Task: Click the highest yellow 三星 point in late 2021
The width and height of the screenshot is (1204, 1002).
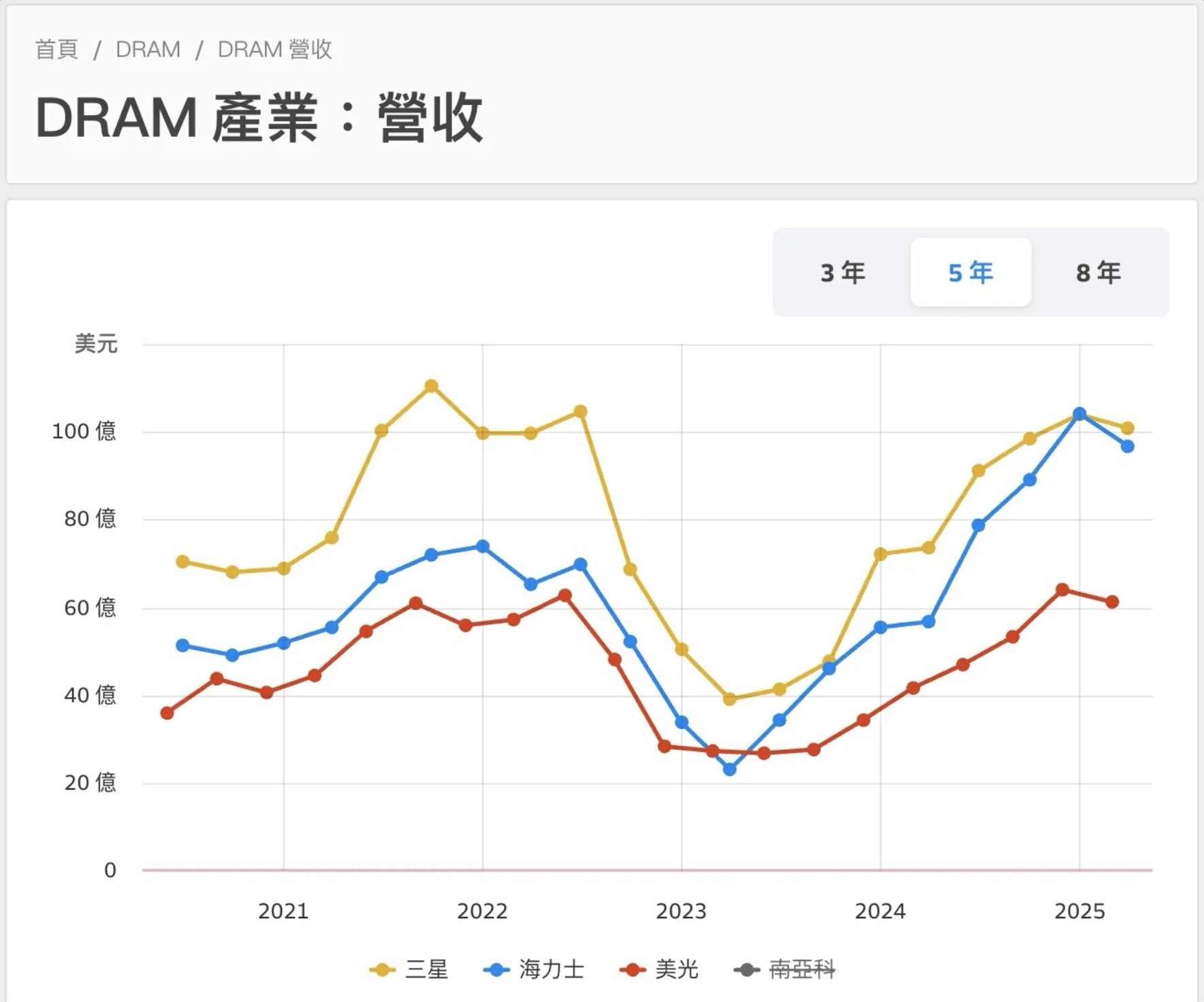Action: point(431,386)
